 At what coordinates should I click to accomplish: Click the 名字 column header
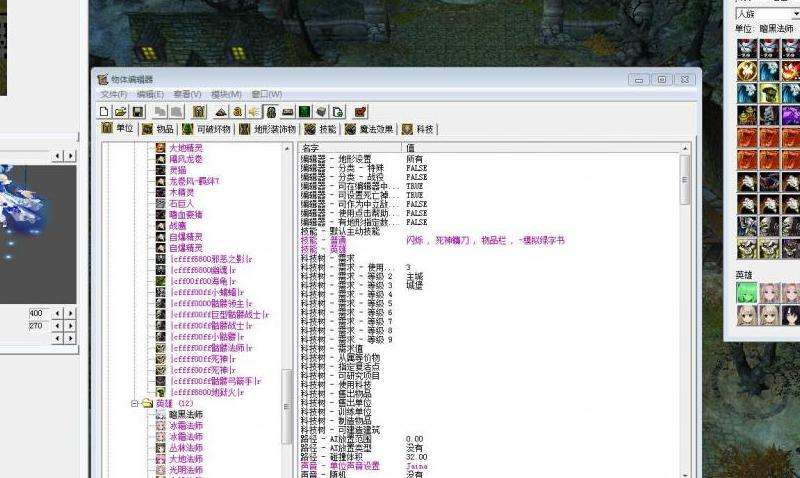349,148
